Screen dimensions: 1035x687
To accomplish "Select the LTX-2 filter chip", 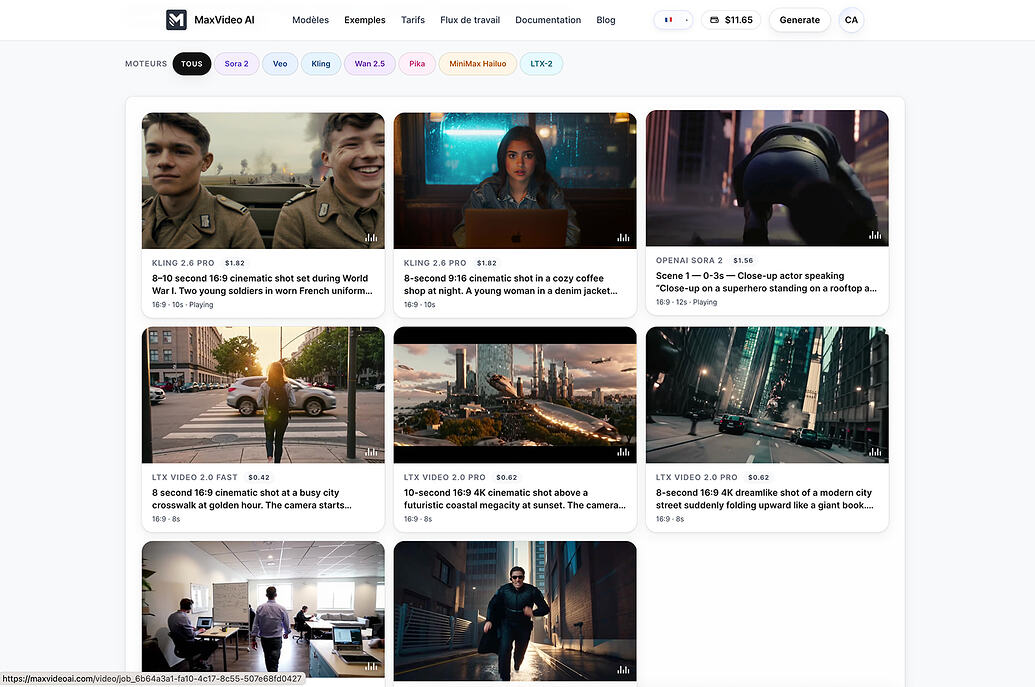I will [x=541, y=63].
